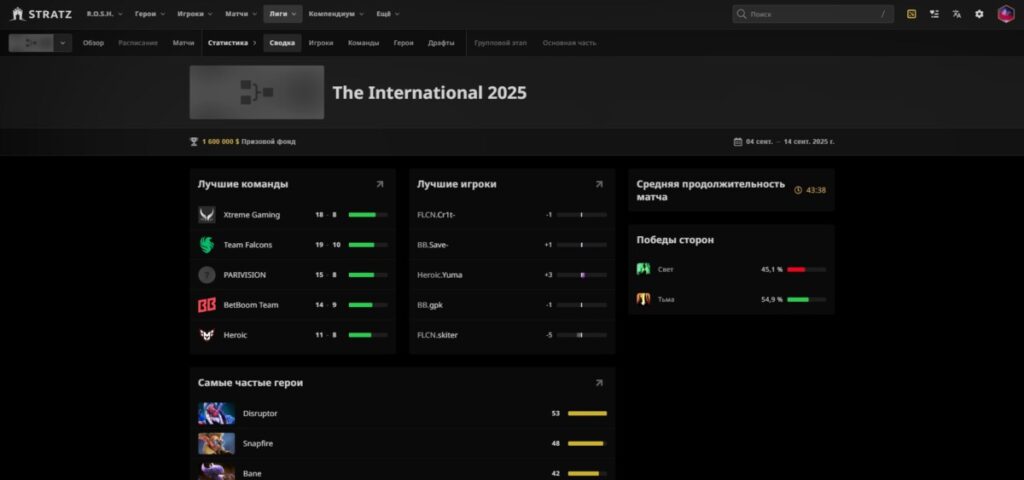Open settings gear icon
Screen dimensions: 1024x480
(x=979, y=14)
